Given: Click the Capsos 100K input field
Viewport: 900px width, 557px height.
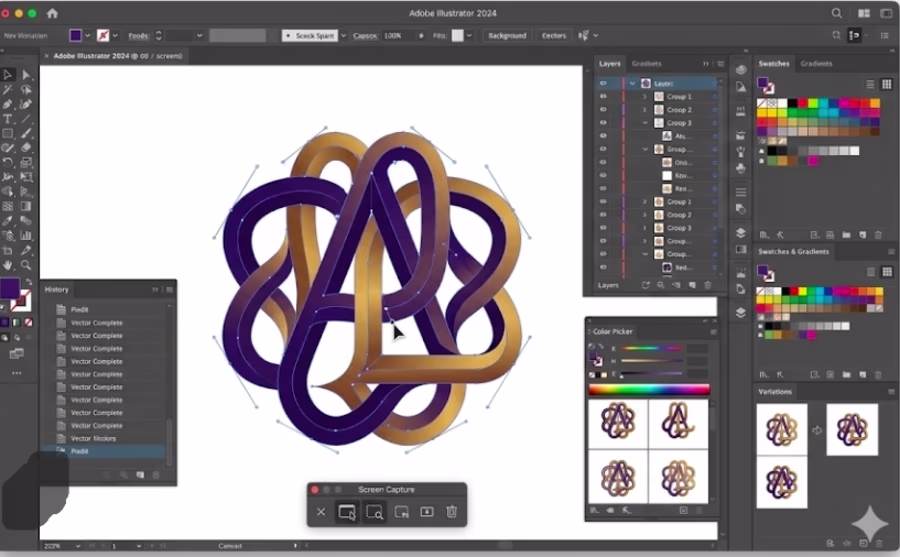Looking at the screenshot, I should [x=399, y=36].
